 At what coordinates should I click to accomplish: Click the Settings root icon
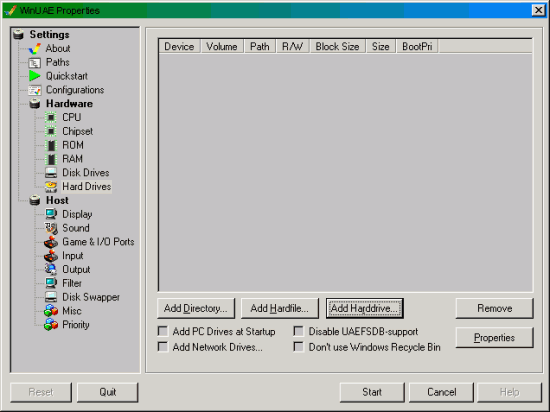[18, 35]
